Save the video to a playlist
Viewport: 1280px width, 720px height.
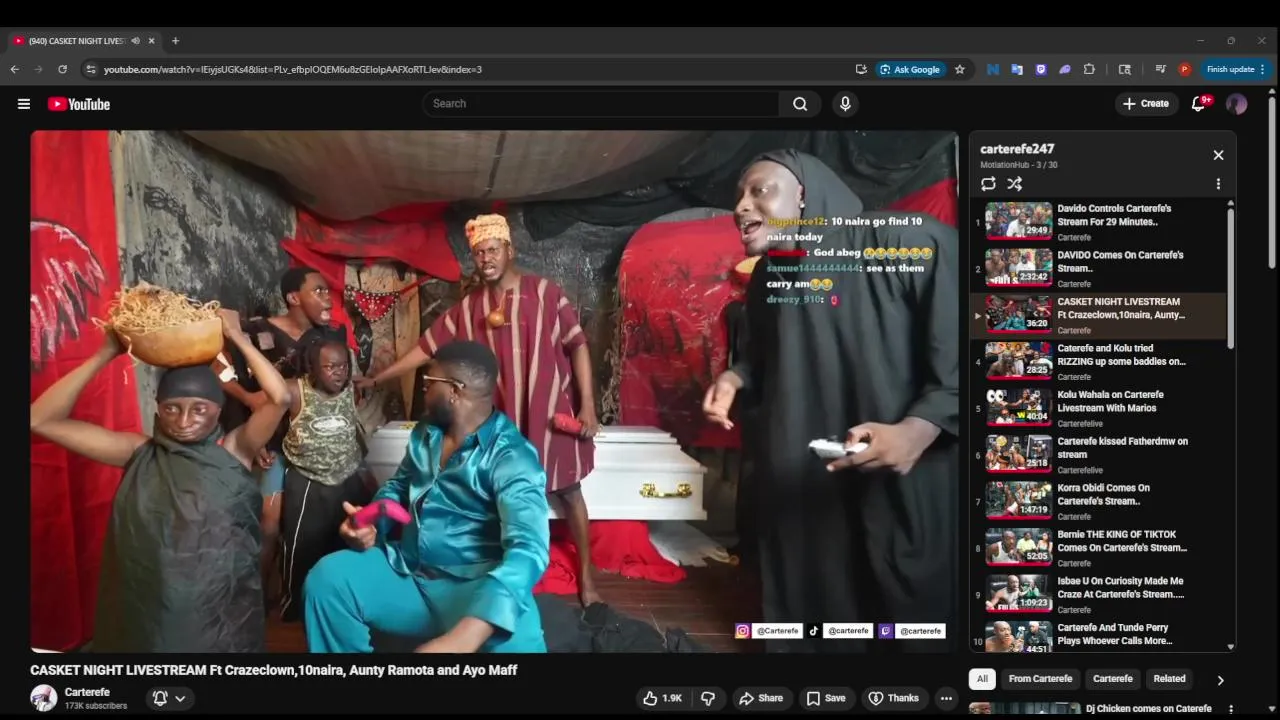(826, 698)
